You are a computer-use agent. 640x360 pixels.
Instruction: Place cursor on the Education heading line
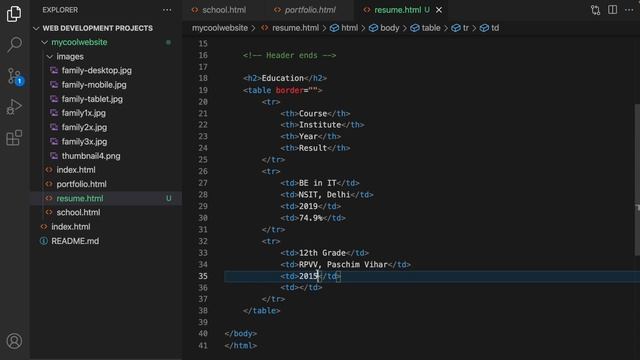click(284, 78)
